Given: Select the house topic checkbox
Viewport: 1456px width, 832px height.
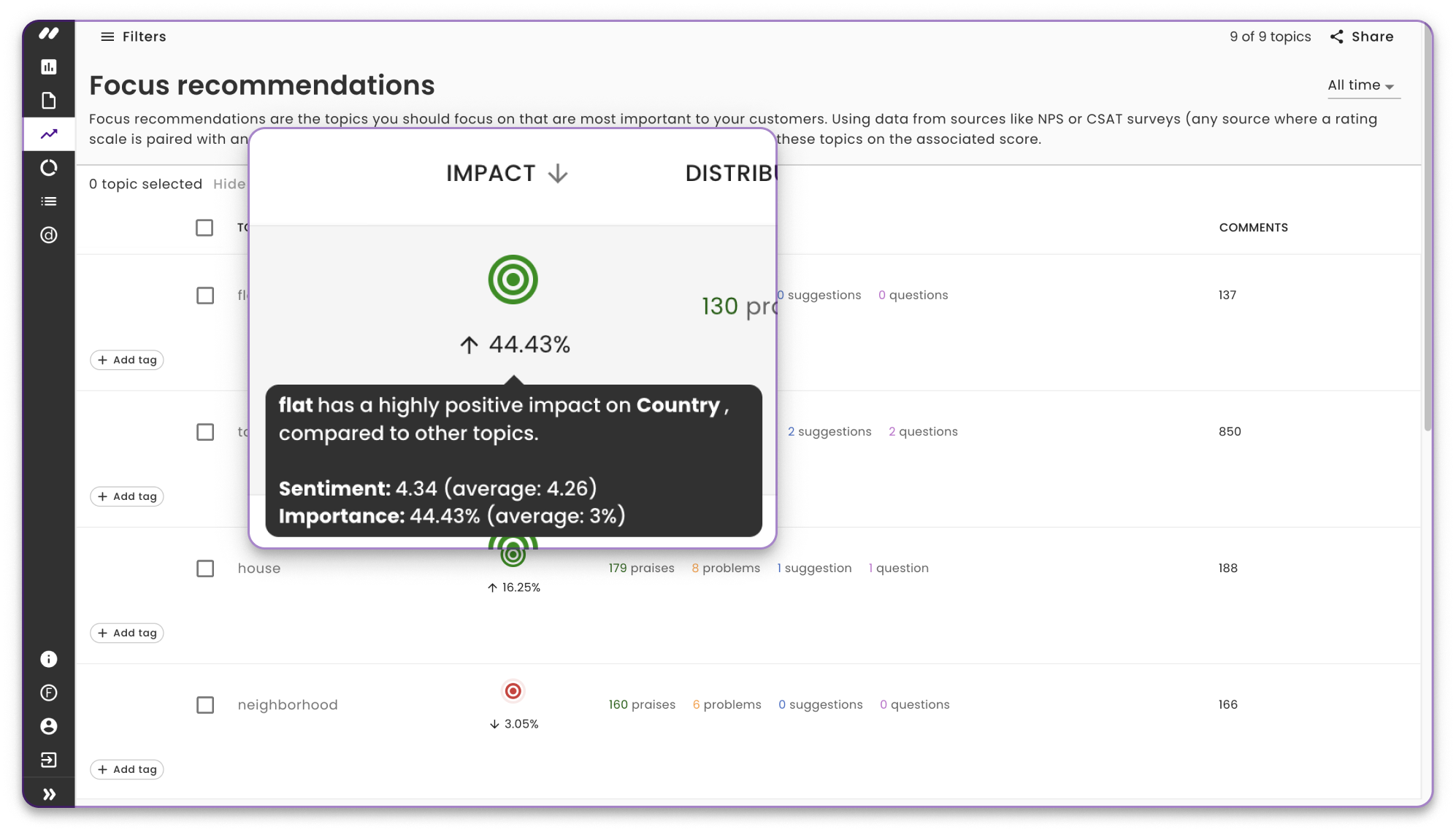Looking at the screenshot, I should [205, 569].
